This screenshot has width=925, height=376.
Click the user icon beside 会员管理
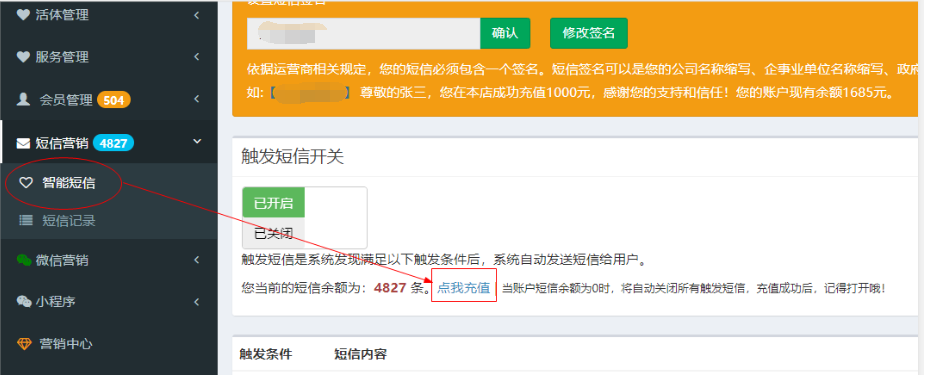click(x=23, y=99)
